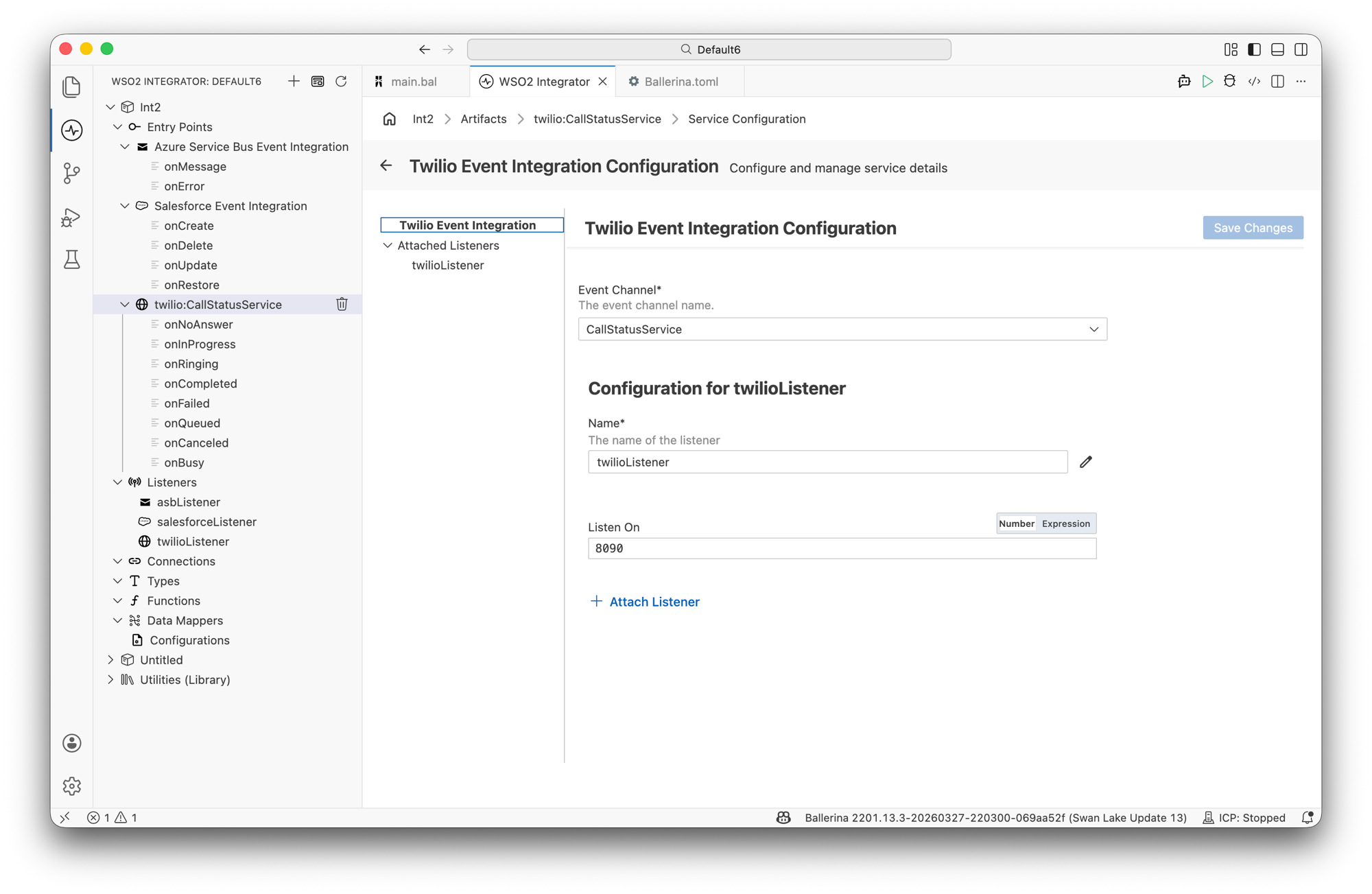Viewport: 1372px width, 894px height.
Task: Open Manage gear icon in activity bar
Action: (x=71, y=786)
